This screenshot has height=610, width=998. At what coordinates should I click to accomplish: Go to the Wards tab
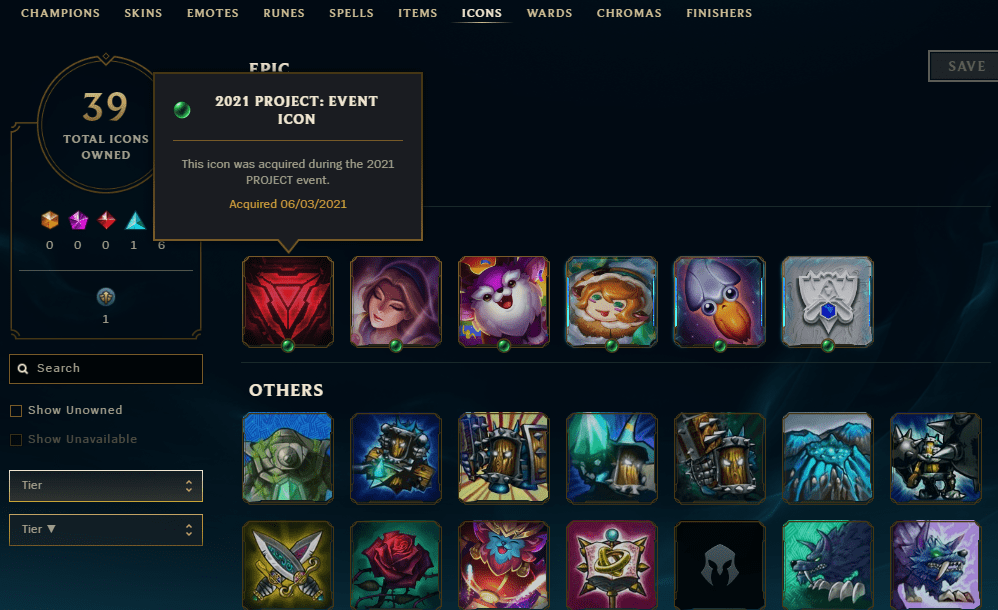(549, 13)
